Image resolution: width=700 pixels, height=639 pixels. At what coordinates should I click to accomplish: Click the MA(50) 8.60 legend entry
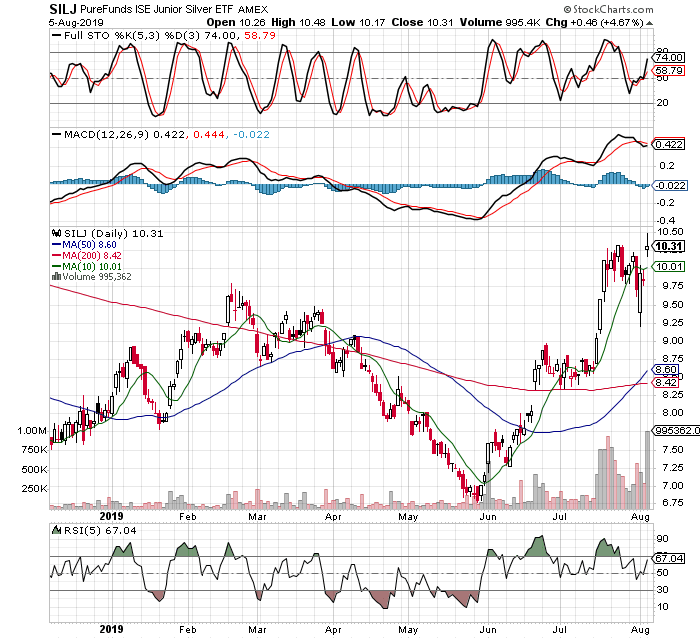pyautogui.click(x=89, y=244)
